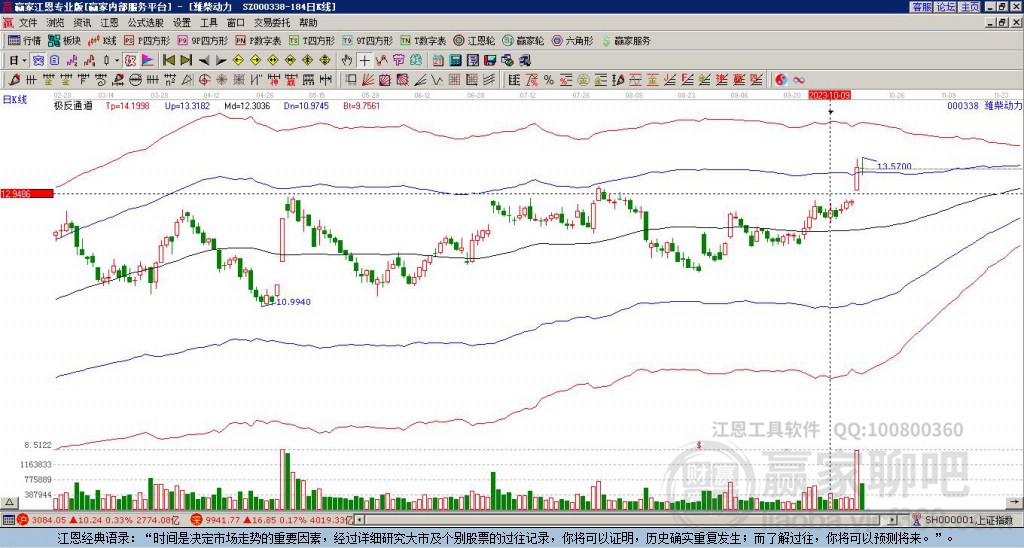Select the zigzag wave line tool
The image size is (1024, 548).
[436, 80]
